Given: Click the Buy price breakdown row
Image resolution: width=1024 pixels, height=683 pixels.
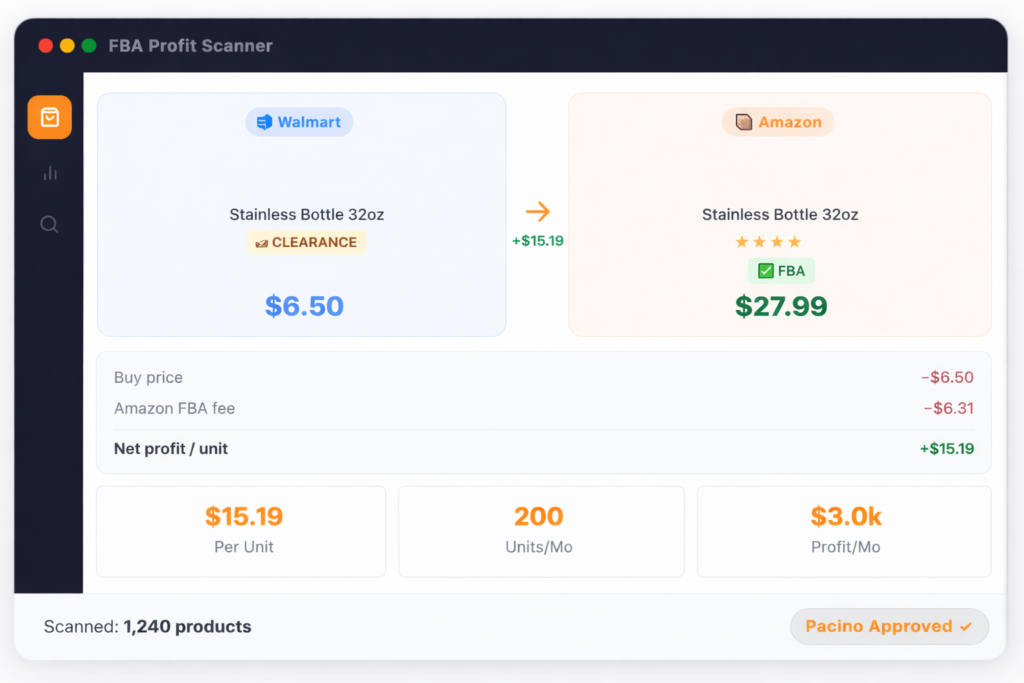Looking at the screenshot, I should (543, 378).
